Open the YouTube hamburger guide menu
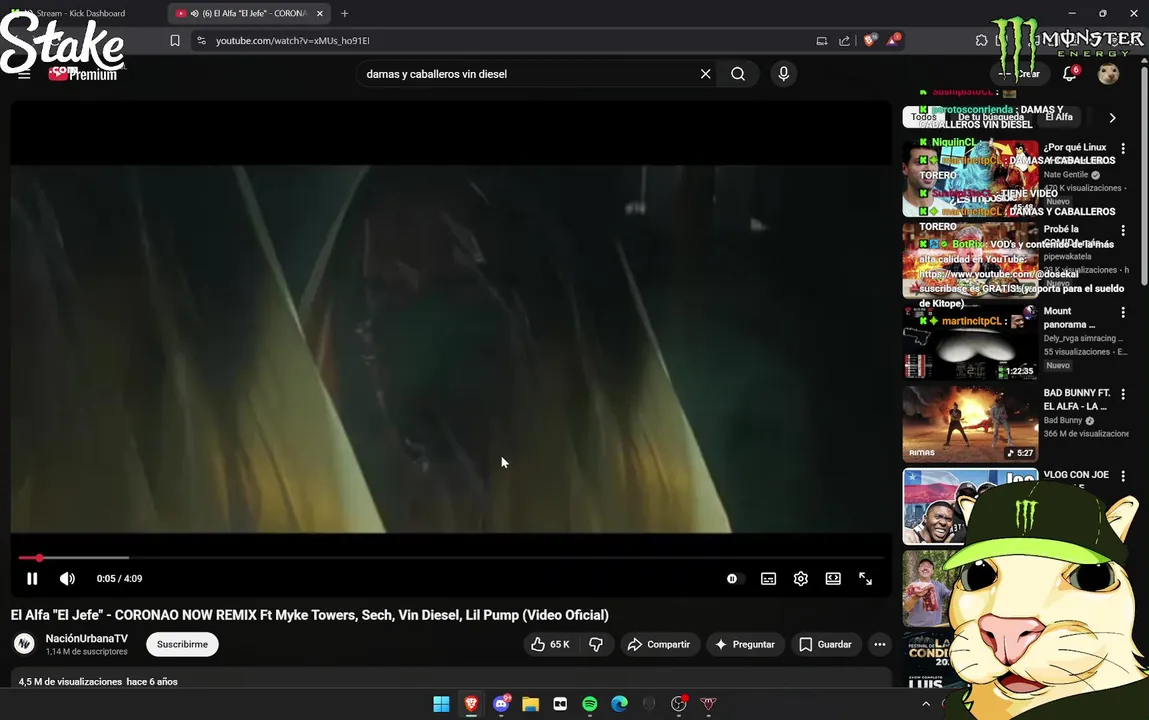This screenshot has height=720, width=1149. (24, 74)
